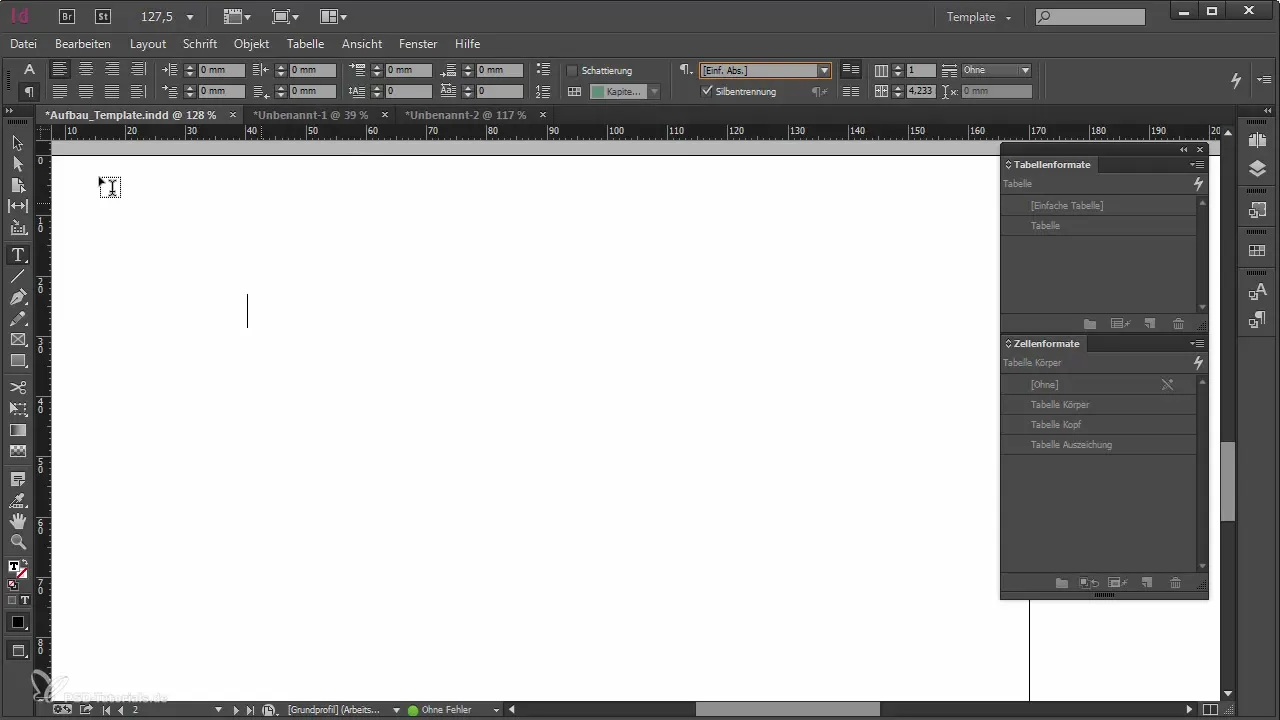Screen dimensions: 1280x720
Task: Select the Page tool
Action: click(x=18, y=185)
